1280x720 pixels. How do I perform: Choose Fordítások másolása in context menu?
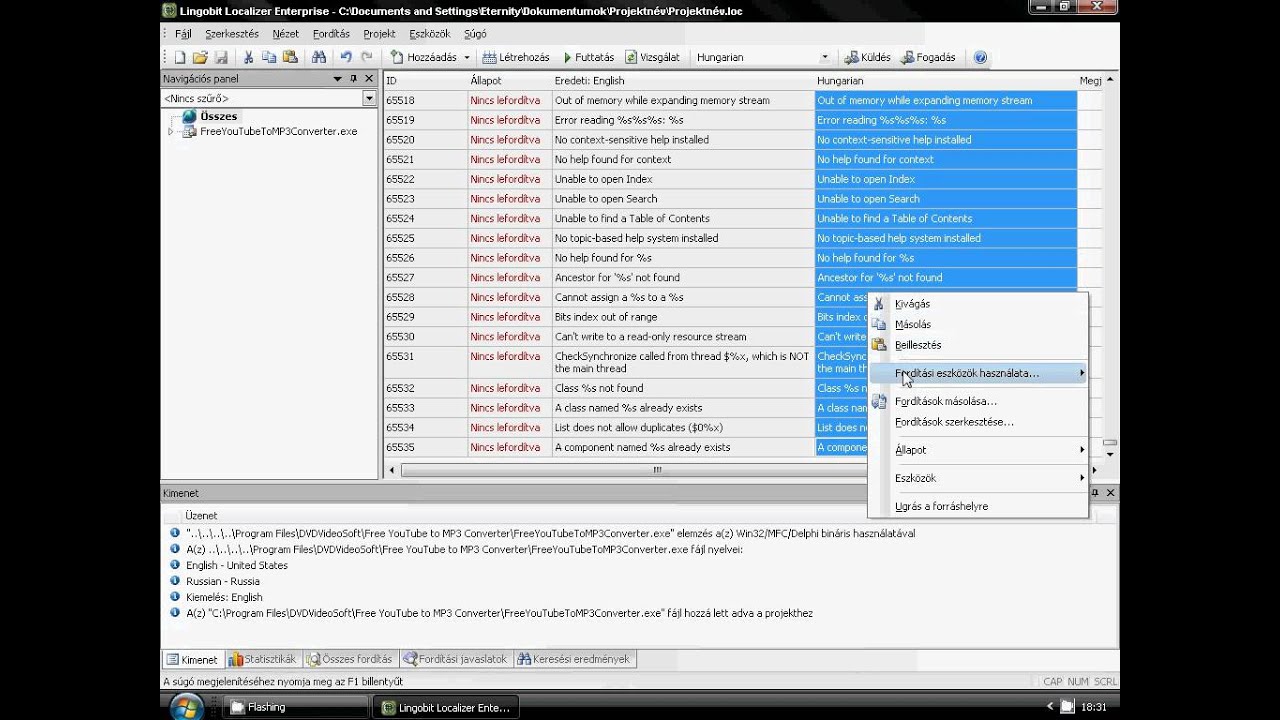coord(978,401)
